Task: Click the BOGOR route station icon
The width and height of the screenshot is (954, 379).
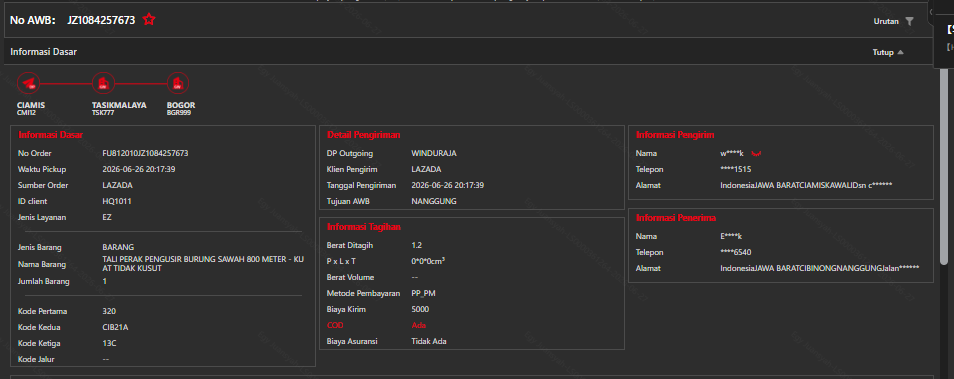Action: [178, 83]
